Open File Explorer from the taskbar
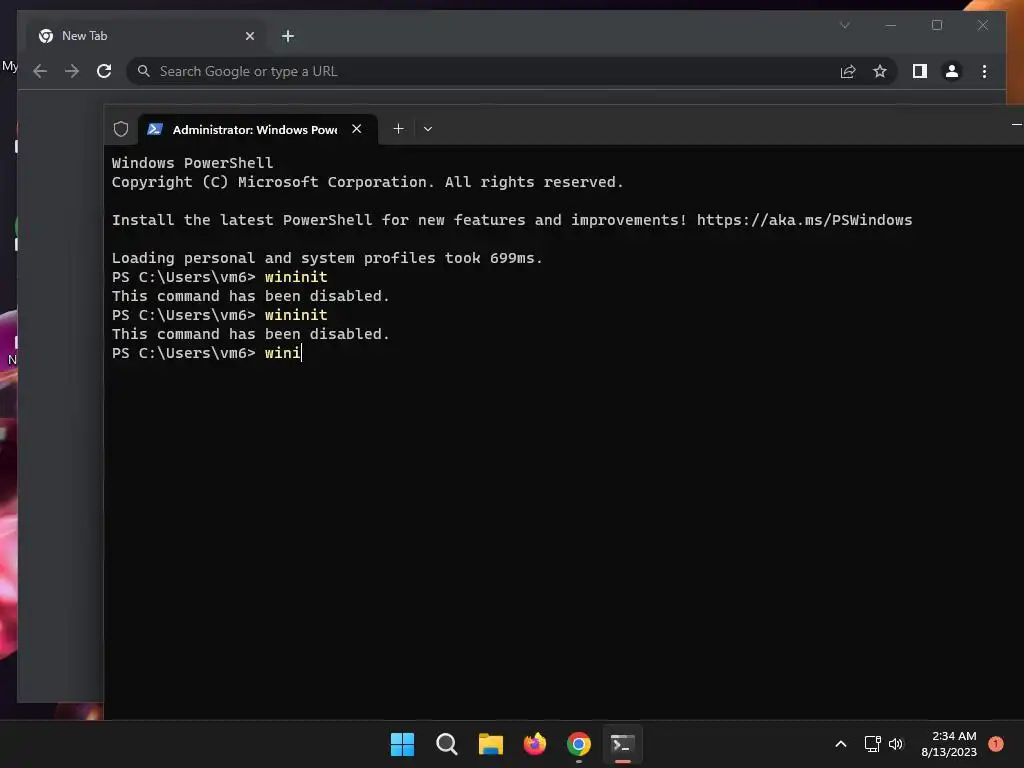 click(x=490, y=744)
